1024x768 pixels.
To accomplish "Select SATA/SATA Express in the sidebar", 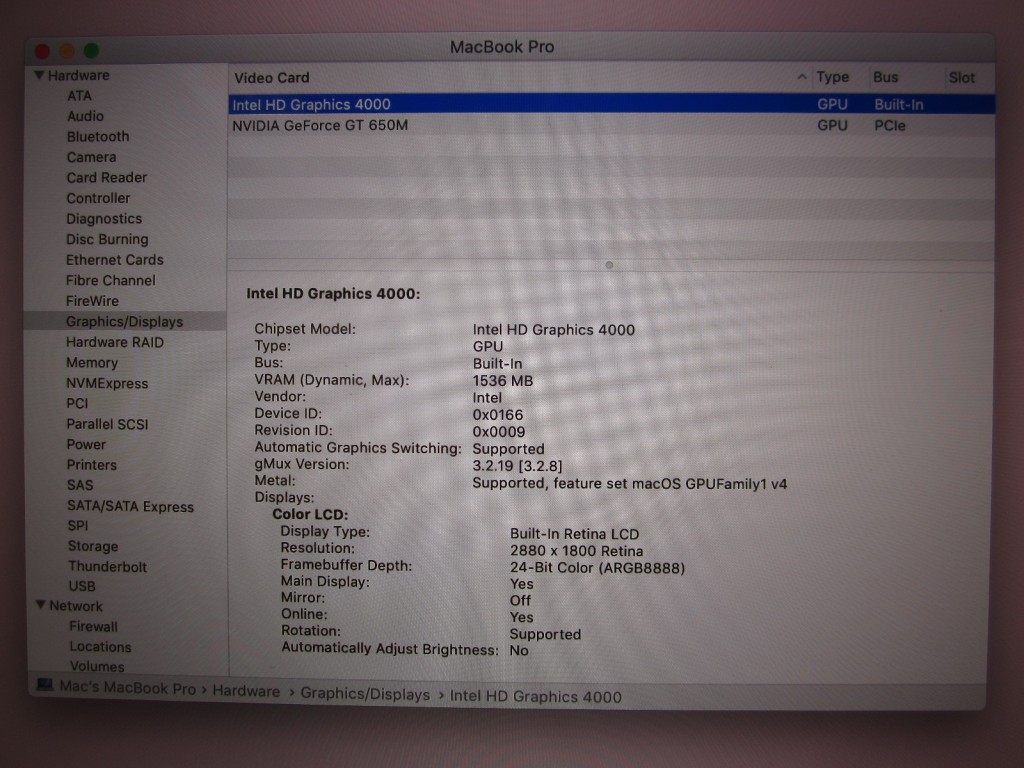I will coord(131,507).
